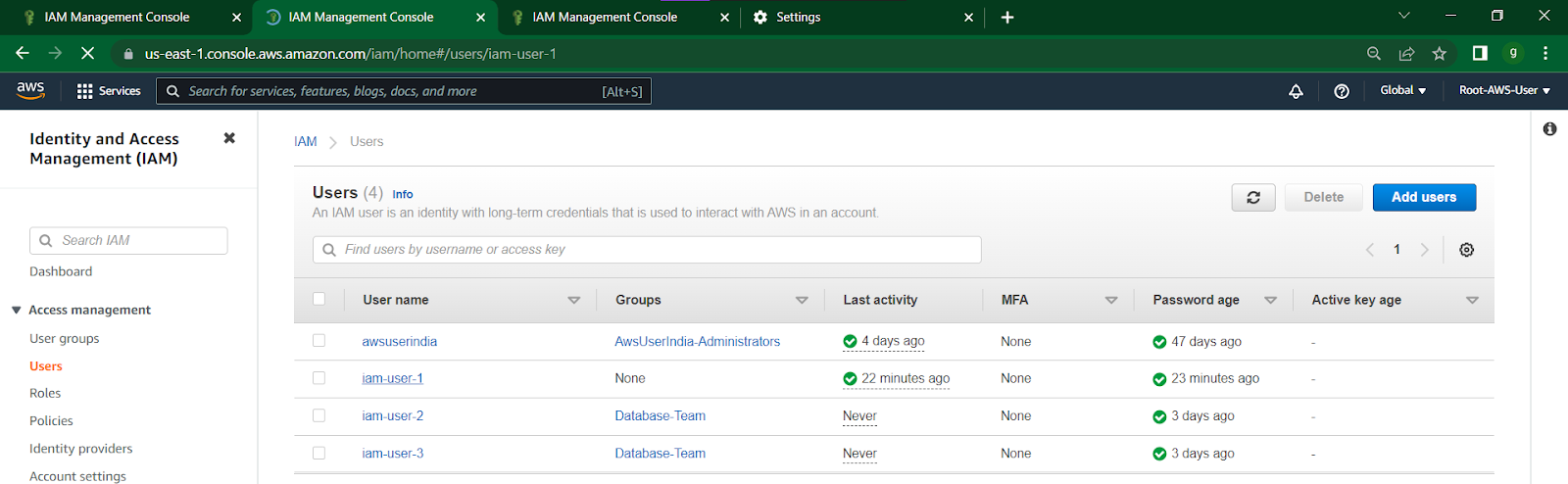The height and width of the screenshot is (484, 1568).
Task: Click the site lock icon
Action: click(x=128, y=54)
